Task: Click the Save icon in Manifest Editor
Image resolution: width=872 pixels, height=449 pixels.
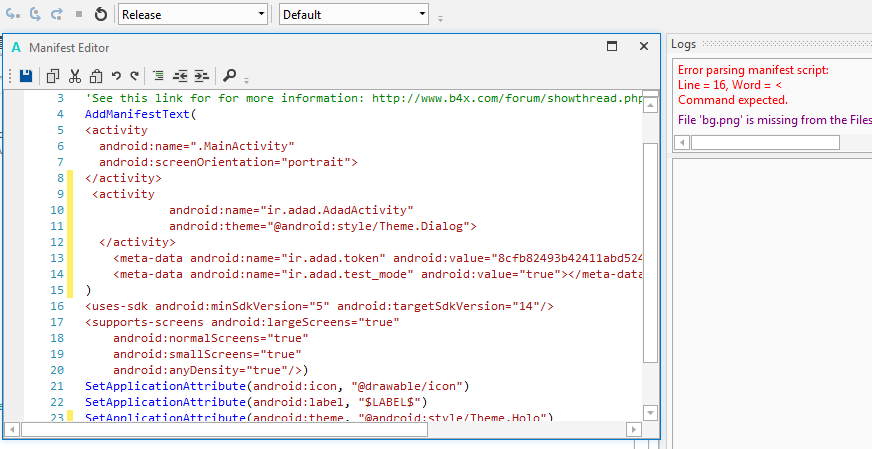Action: (x=26, y=76)
